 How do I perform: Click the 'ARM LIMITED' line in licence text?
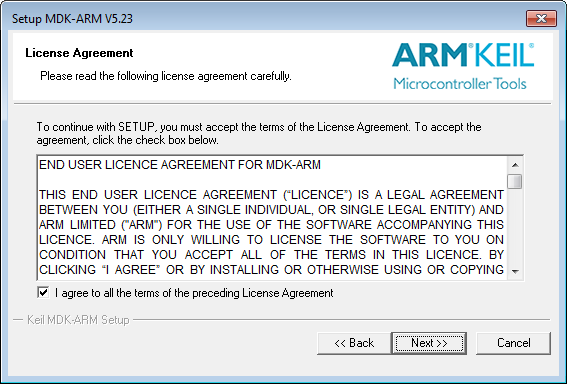[x=271, y=225]
